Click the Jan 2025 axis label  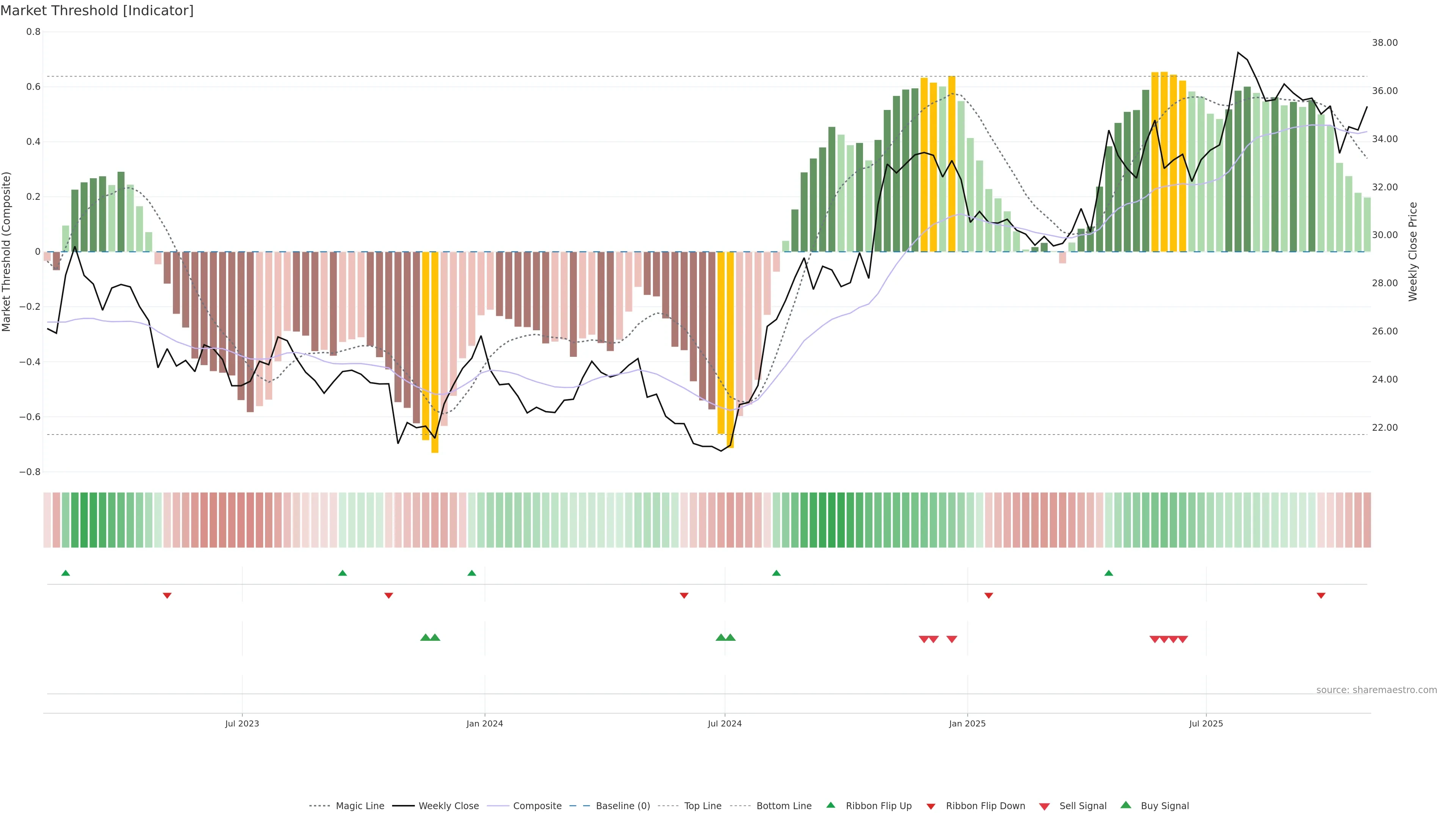click(x=967, y=723)
